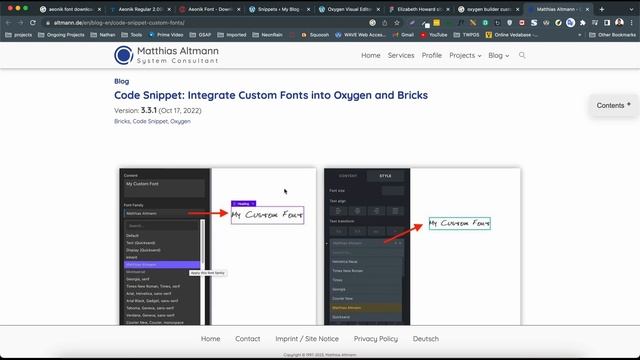This screenshot has height=360, width=640.
Task: Open the TWPOS bookmark folder
Action: coord(467,35)
